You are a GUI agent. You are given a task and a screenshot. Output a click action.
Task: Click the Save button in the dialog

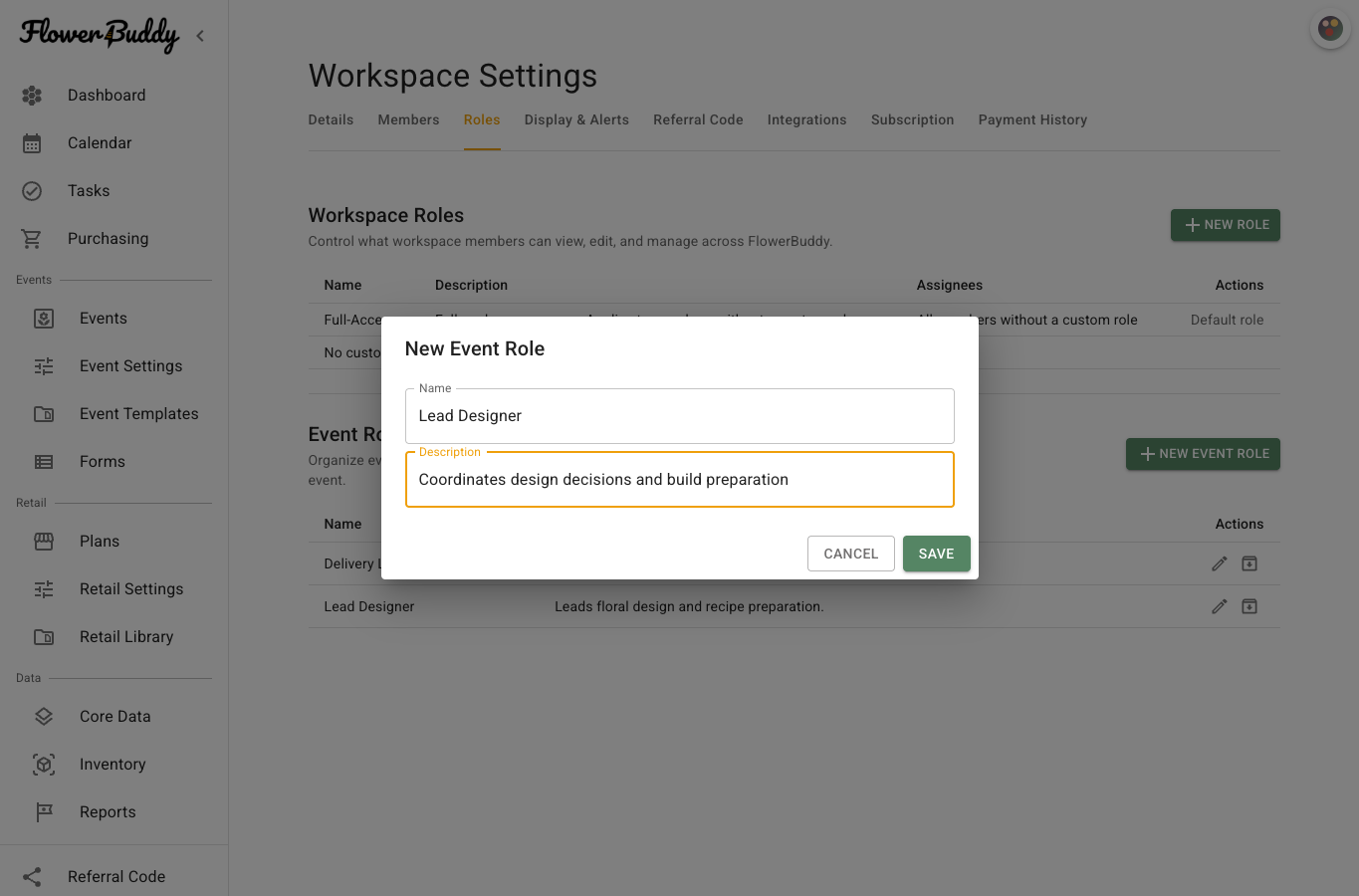point(936,554)
